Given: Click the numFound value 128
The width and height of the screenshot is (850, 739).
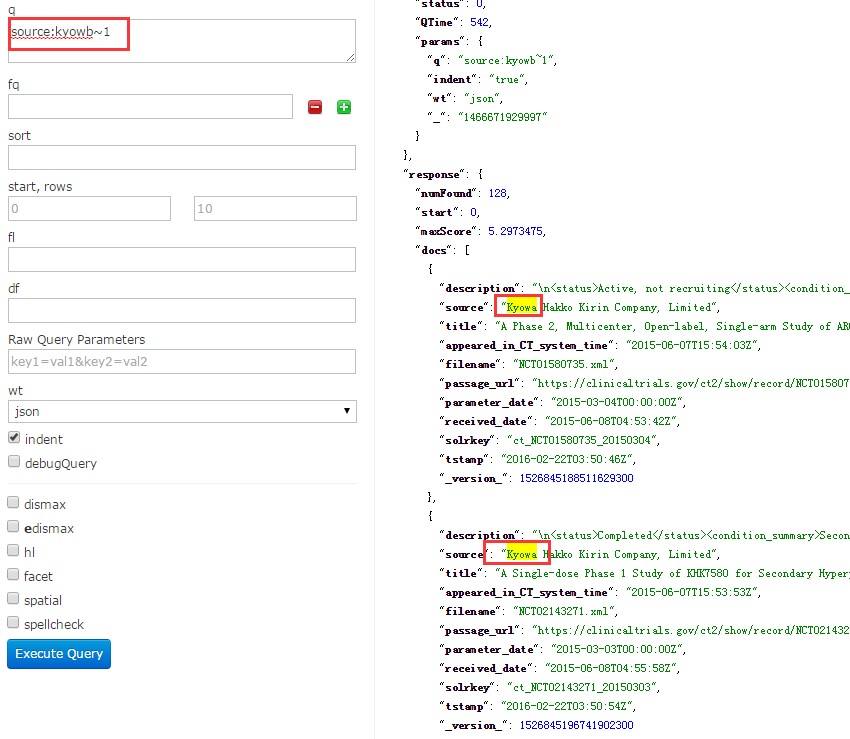Looking at the screenshot, I should [x=497, y=193].
